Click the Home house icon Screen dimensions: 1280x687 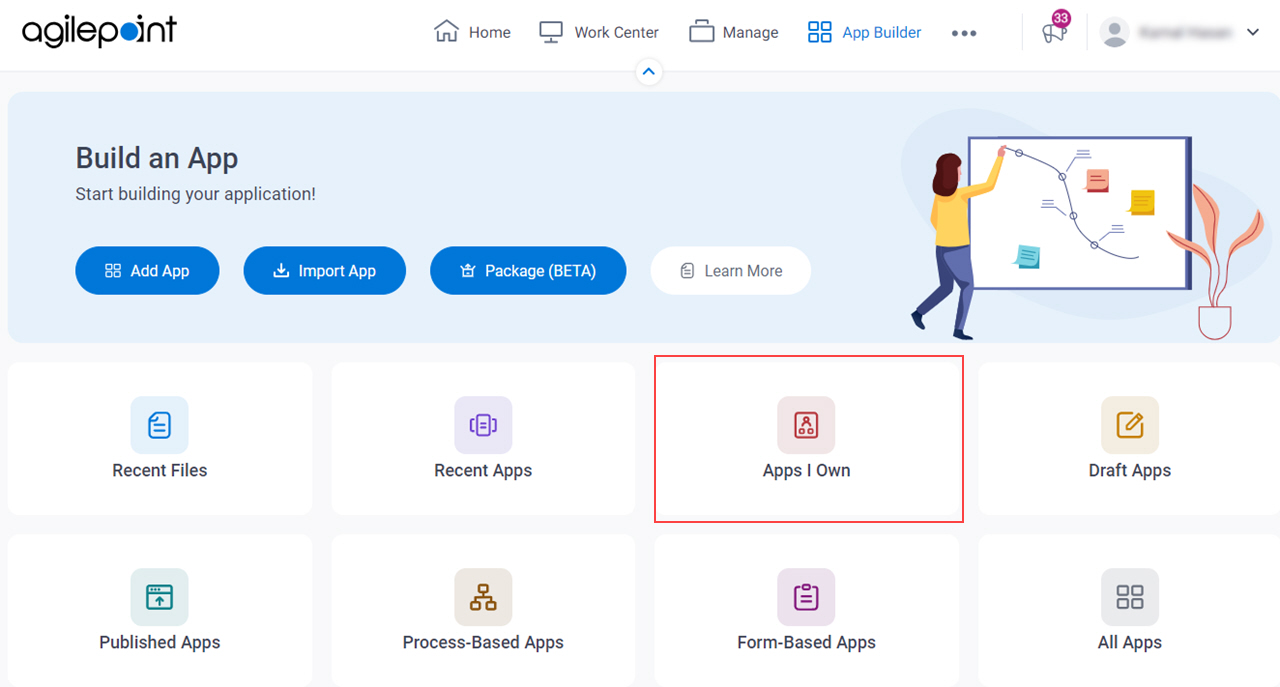pos(446,32)
